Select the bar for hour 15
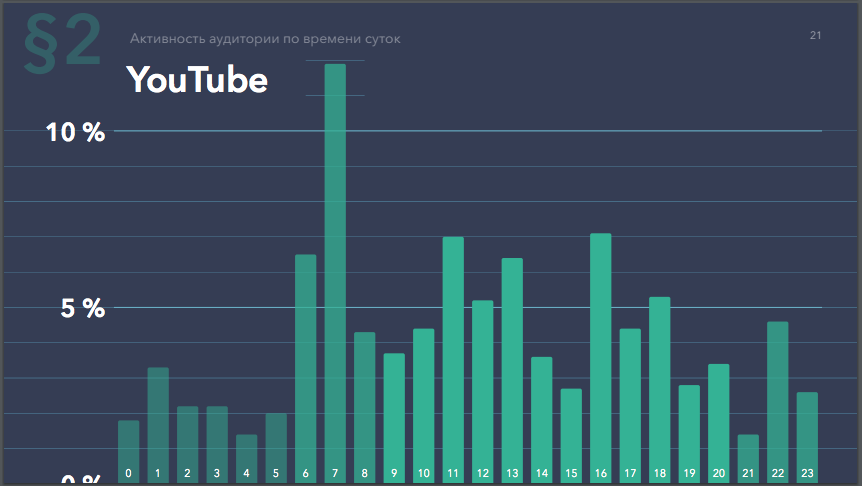Image resolution: width=862 pixels, height=486 pixels. [571, 436]
